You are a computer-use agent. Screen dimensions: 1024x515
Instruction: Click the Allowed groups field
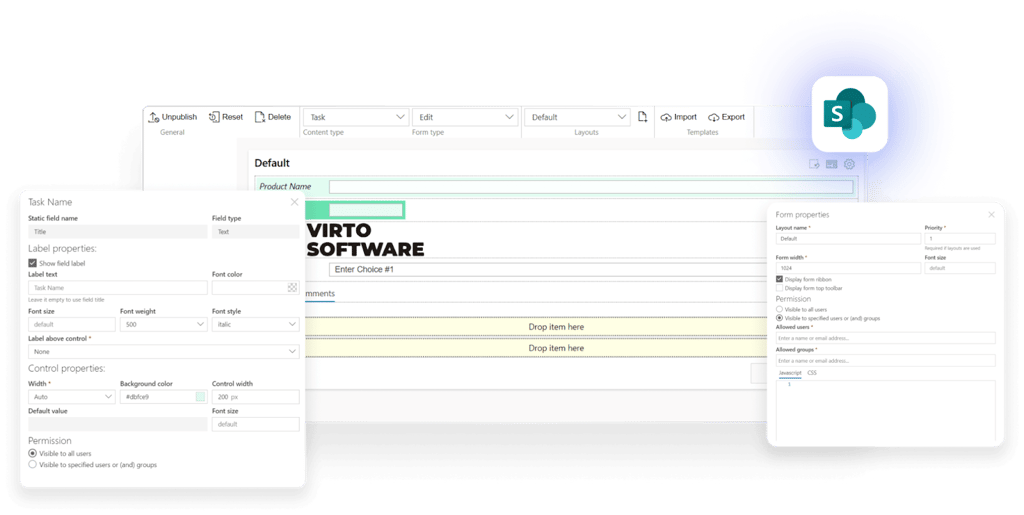[x=886, y=360]
